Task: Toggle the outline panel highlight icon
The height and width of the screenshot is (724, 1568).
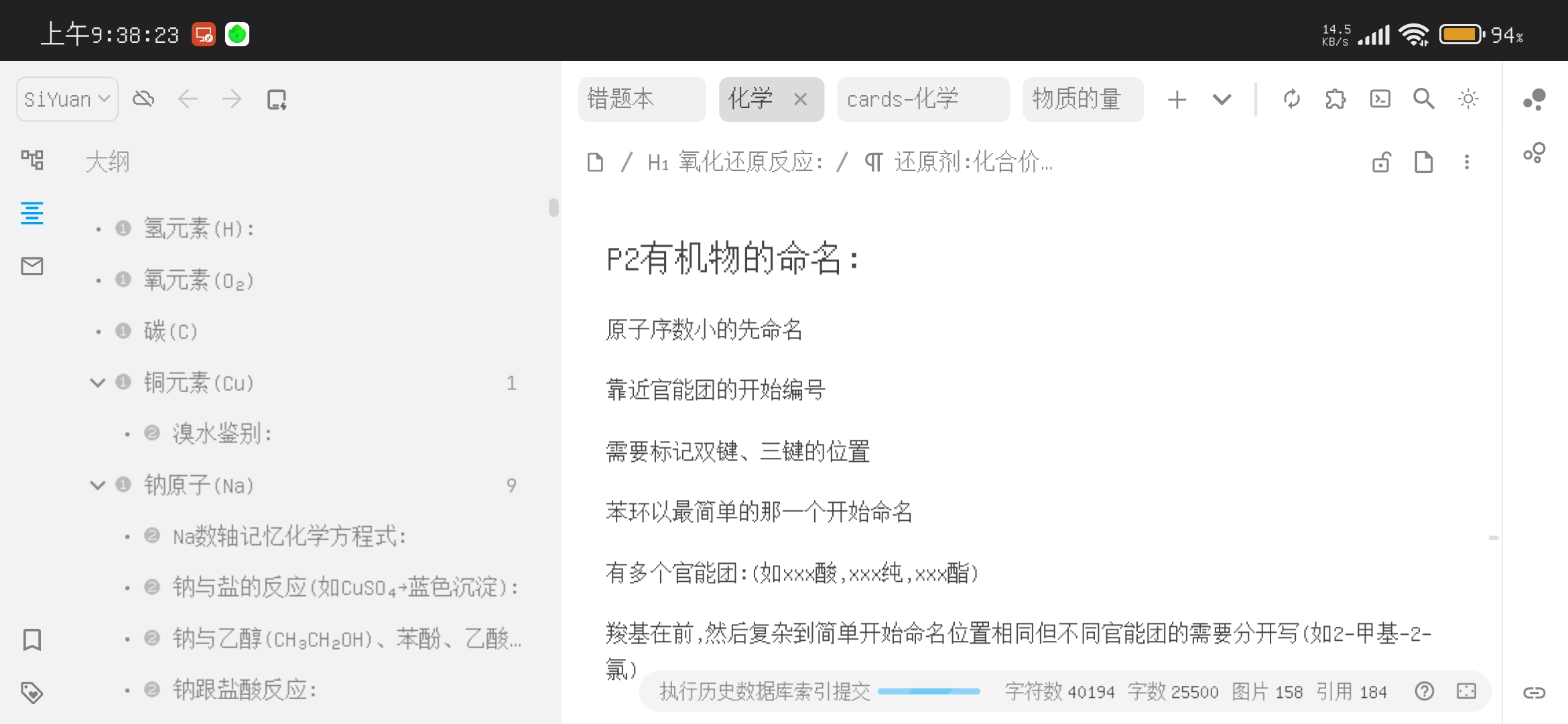Action: 31,213
